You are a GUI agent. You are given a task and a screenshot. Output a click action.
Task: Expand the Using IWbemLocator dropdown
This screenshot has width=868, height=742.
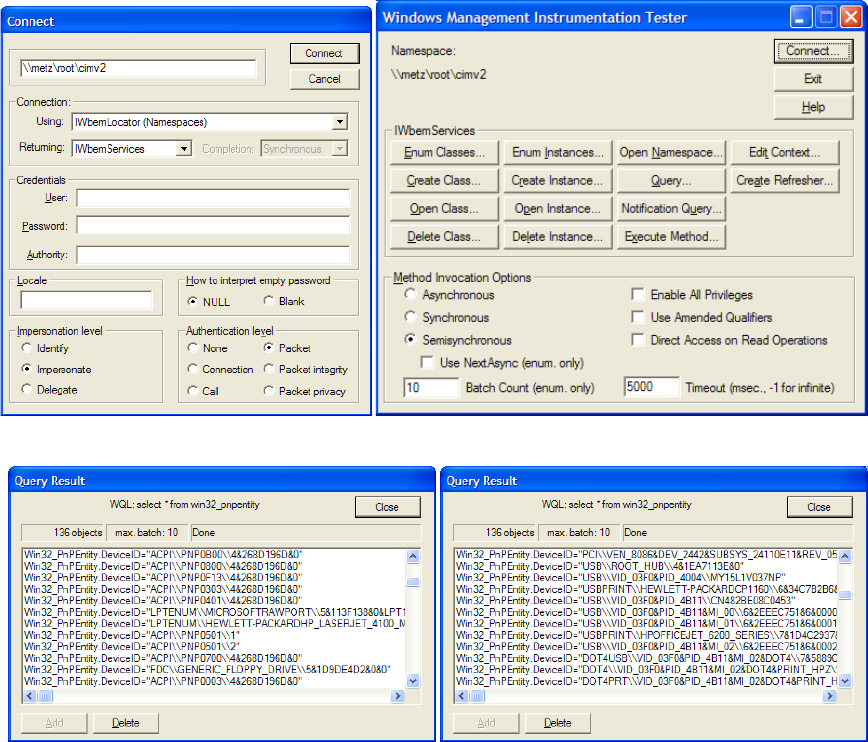point(340,122)
